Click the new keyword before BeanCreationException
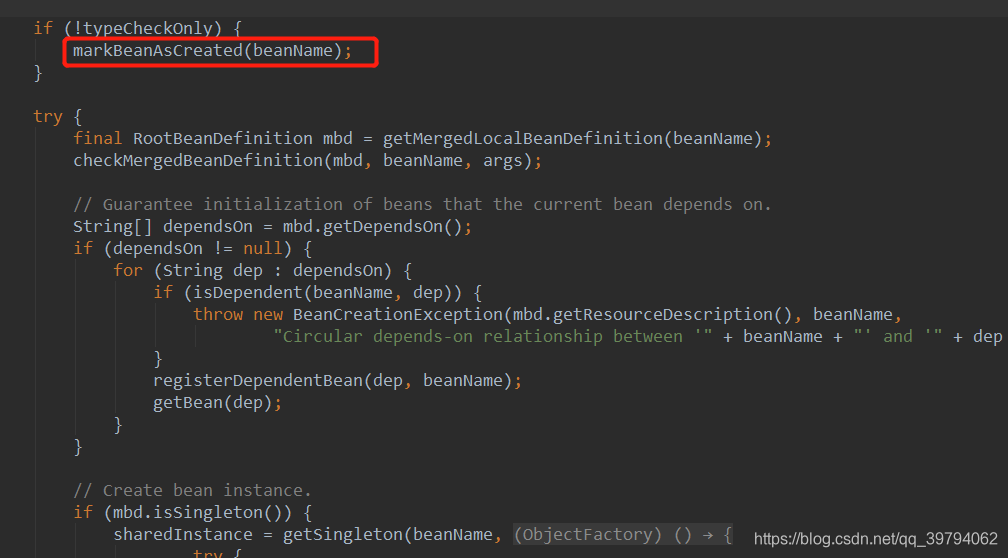Image resolution: width=1008 pixels, height=558 pixels. click(x=267, y=314)
